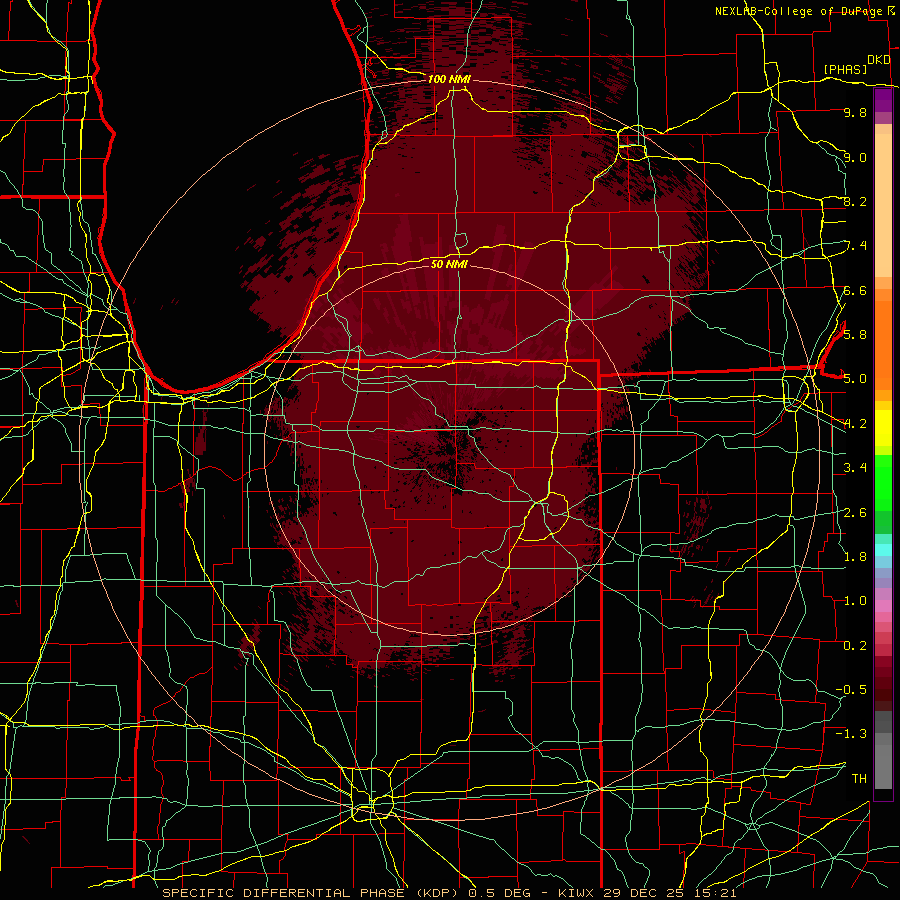Pick the bright green segment of color bar
The height and width of the screenshot is (900, 900).
pos(883,482)
